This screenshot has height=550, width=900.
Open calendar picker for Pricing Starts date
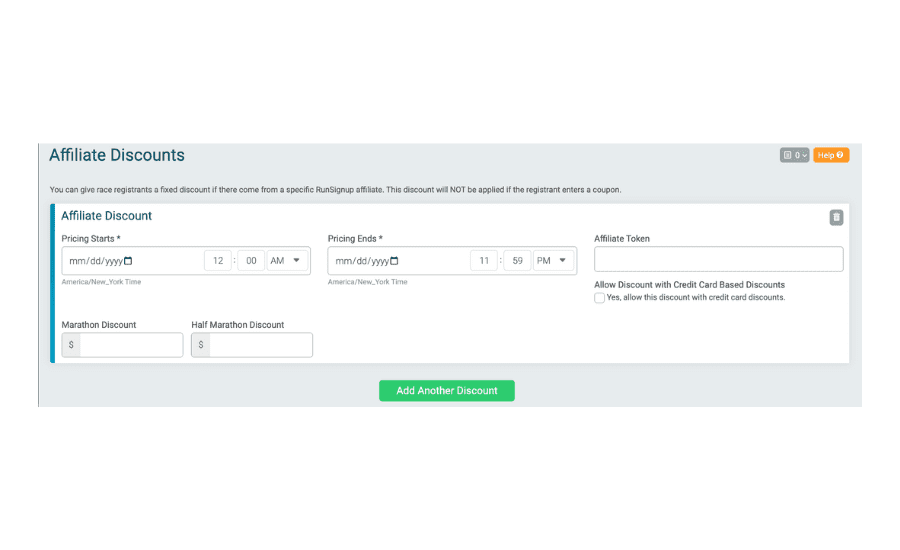pyautogui.click(x=128, y=261)
